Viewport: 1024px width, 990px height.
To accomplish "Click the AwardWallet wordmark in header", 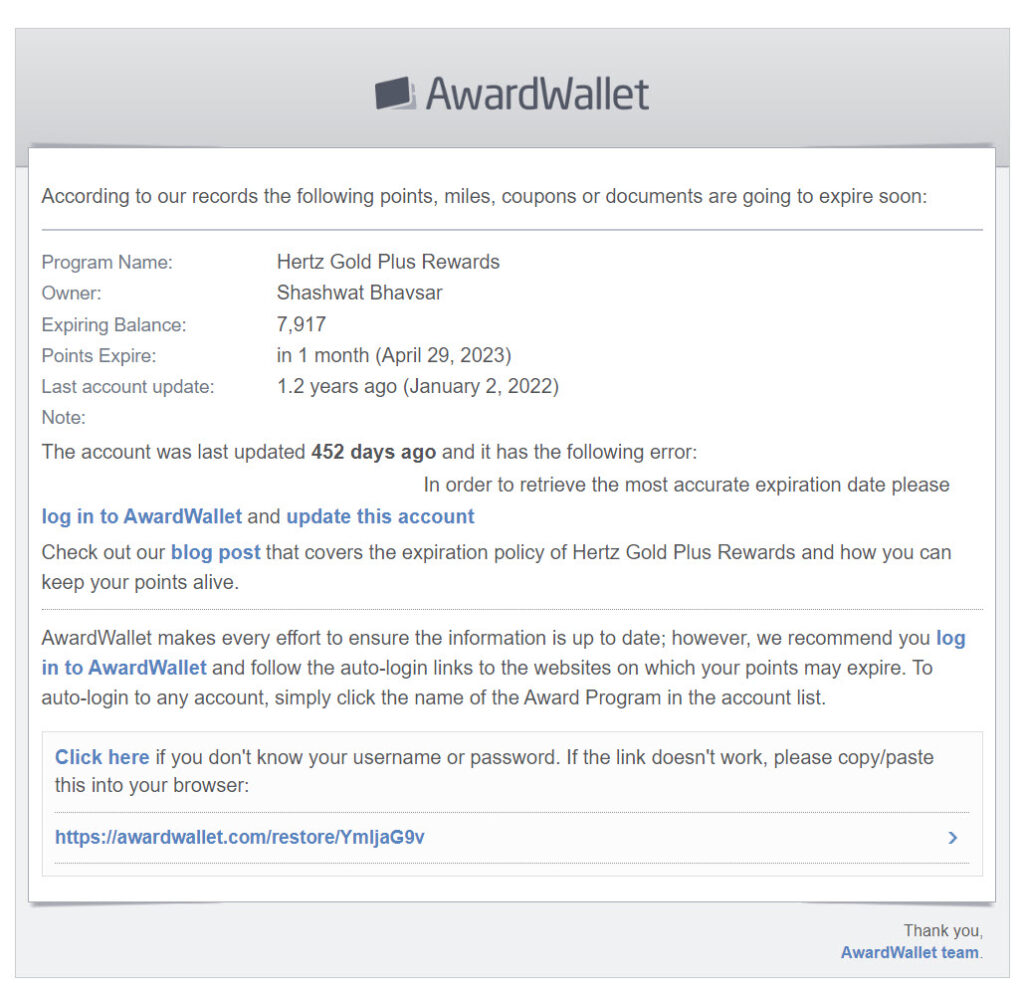I will pos(537,94).
